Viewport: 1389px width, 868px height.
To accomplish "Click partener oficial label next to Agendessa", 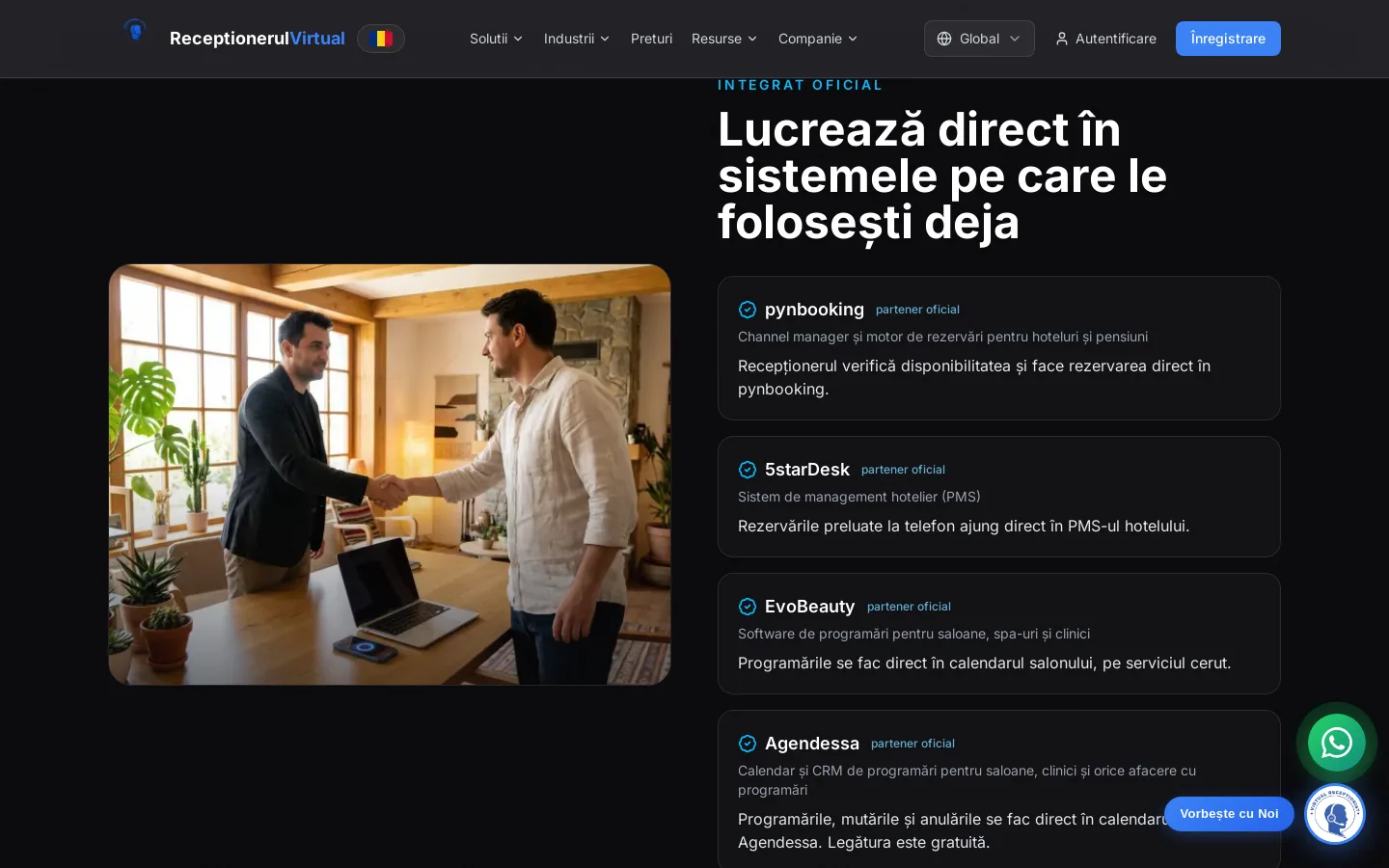I will coord(912,744).
